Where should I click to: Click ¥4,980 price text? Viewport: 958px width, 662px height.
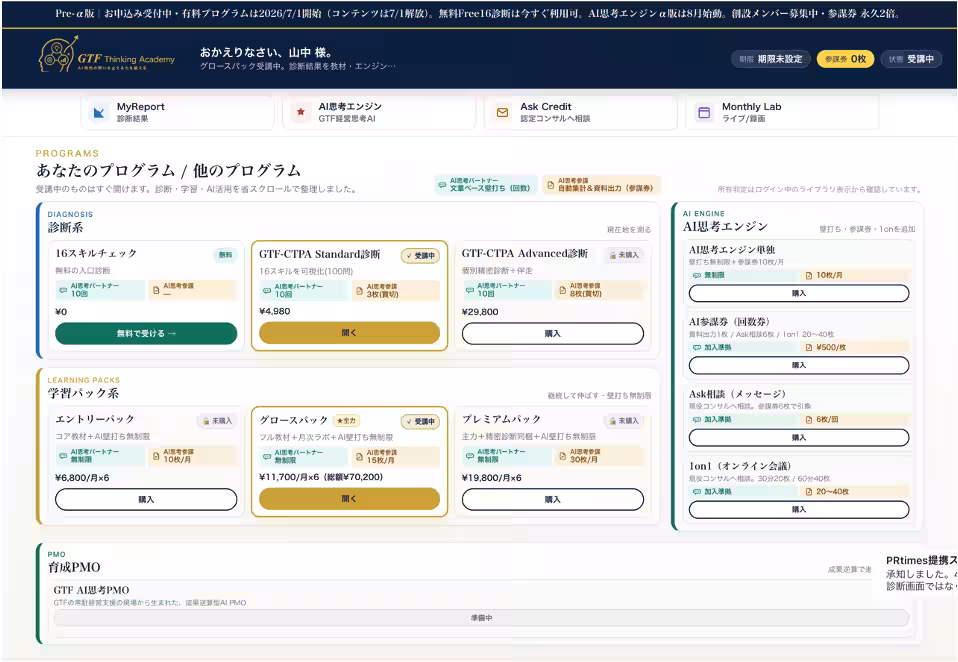[x=275, y=311]
